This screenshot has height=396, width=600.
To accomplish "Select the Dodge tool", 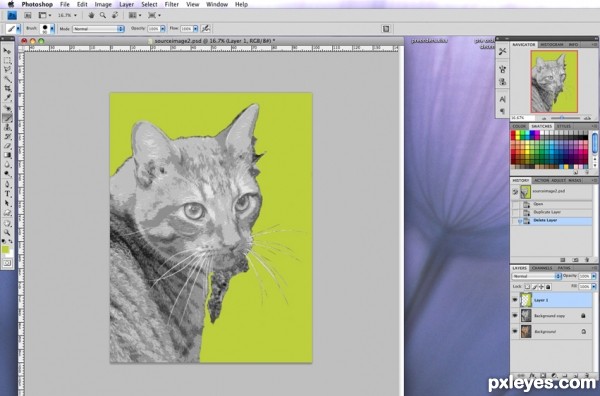I will 7,174.
